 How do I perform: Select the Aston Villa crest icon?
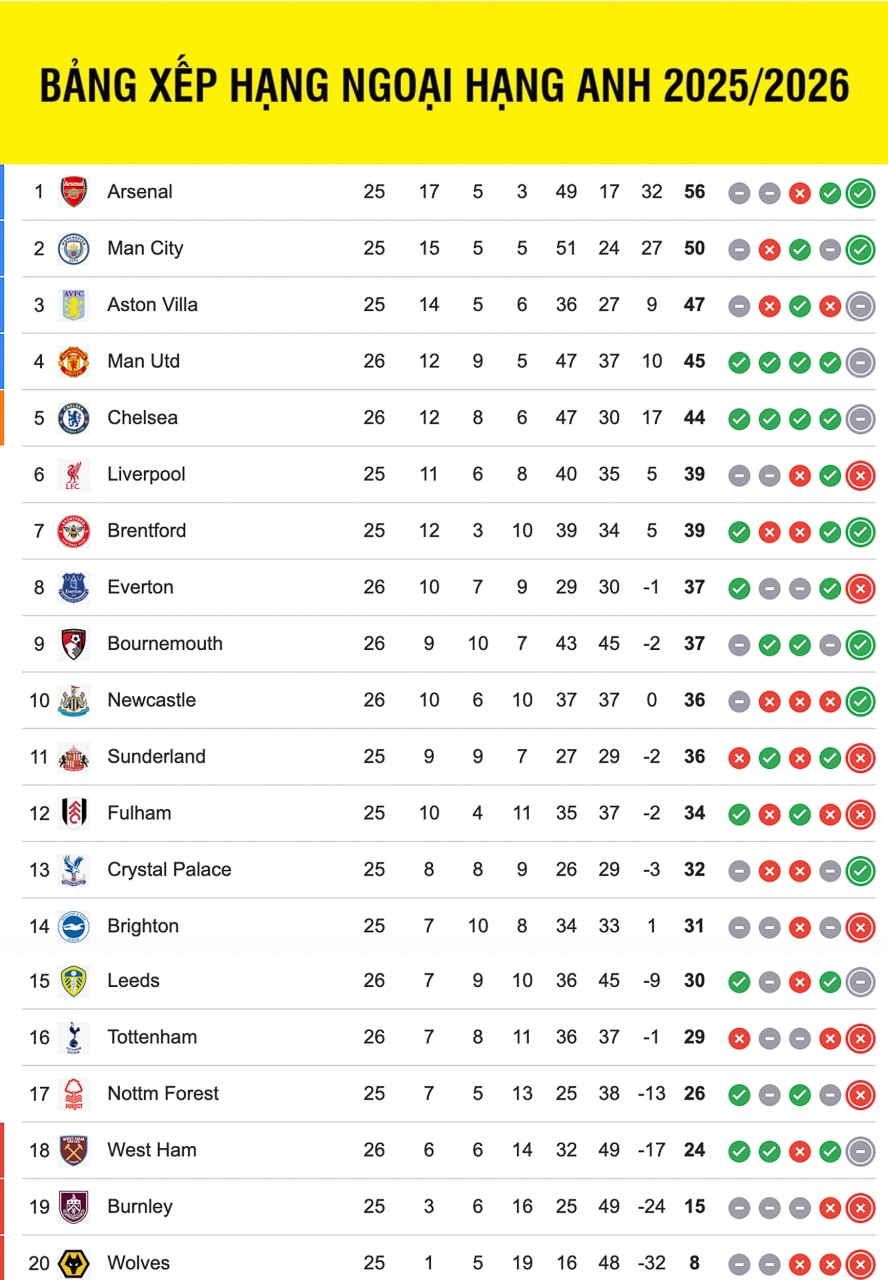pyautogui.click(x=74, y=305)
